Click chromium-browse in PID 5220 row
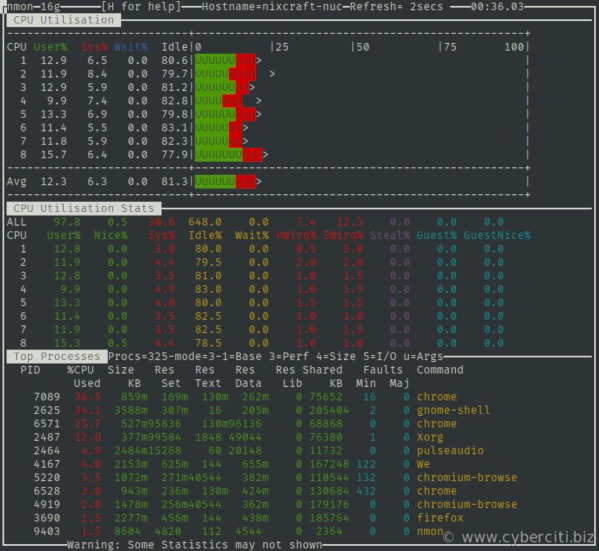The image size is (599, 551). [467, 478]
